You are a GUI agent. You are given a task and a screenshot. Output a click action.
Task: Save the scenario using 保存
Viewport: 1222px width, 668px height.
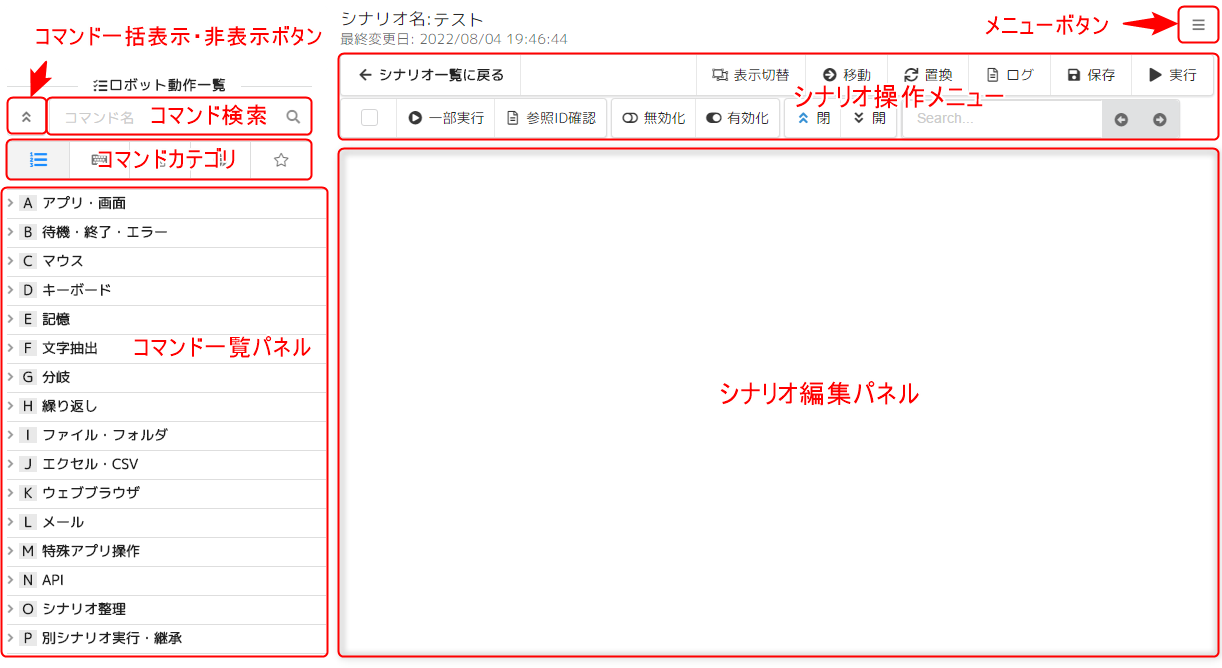tap(1090, 75)
